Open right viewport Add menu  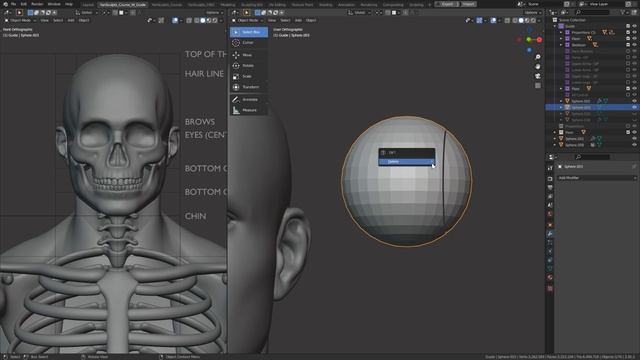click(298, 20)
